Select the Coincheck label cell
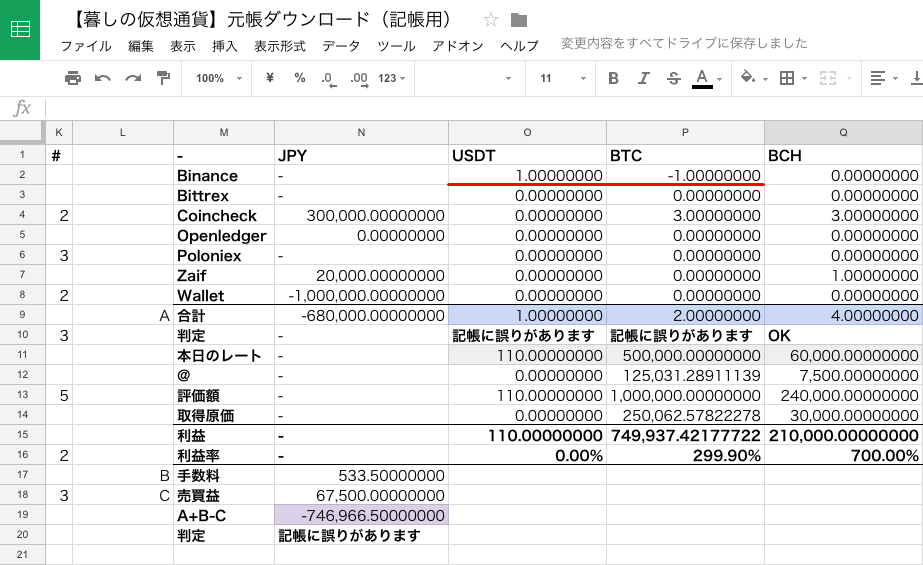 (224, 215)
